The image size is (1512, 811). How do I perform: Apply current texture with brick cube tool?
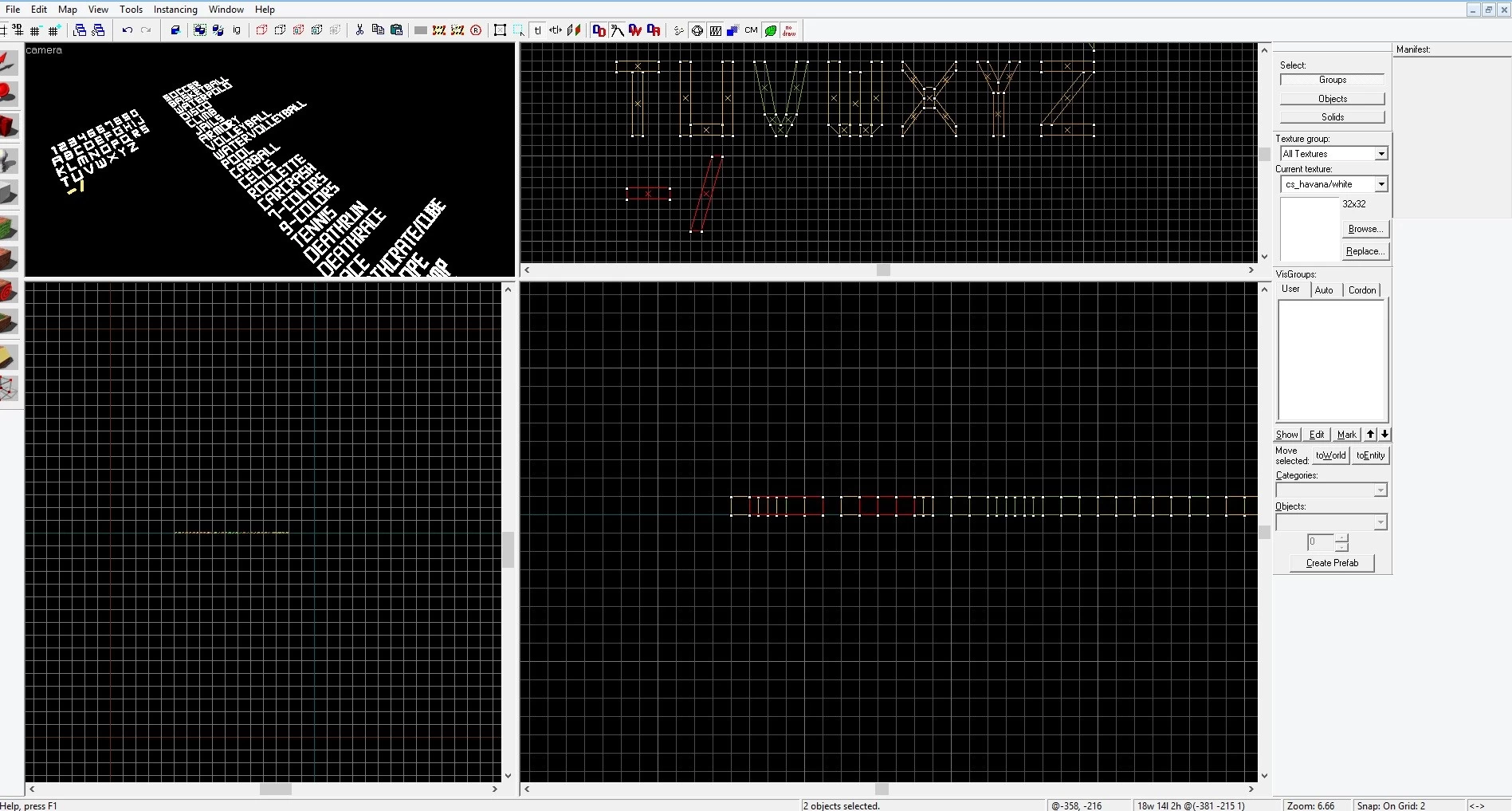tap(7, 258)
